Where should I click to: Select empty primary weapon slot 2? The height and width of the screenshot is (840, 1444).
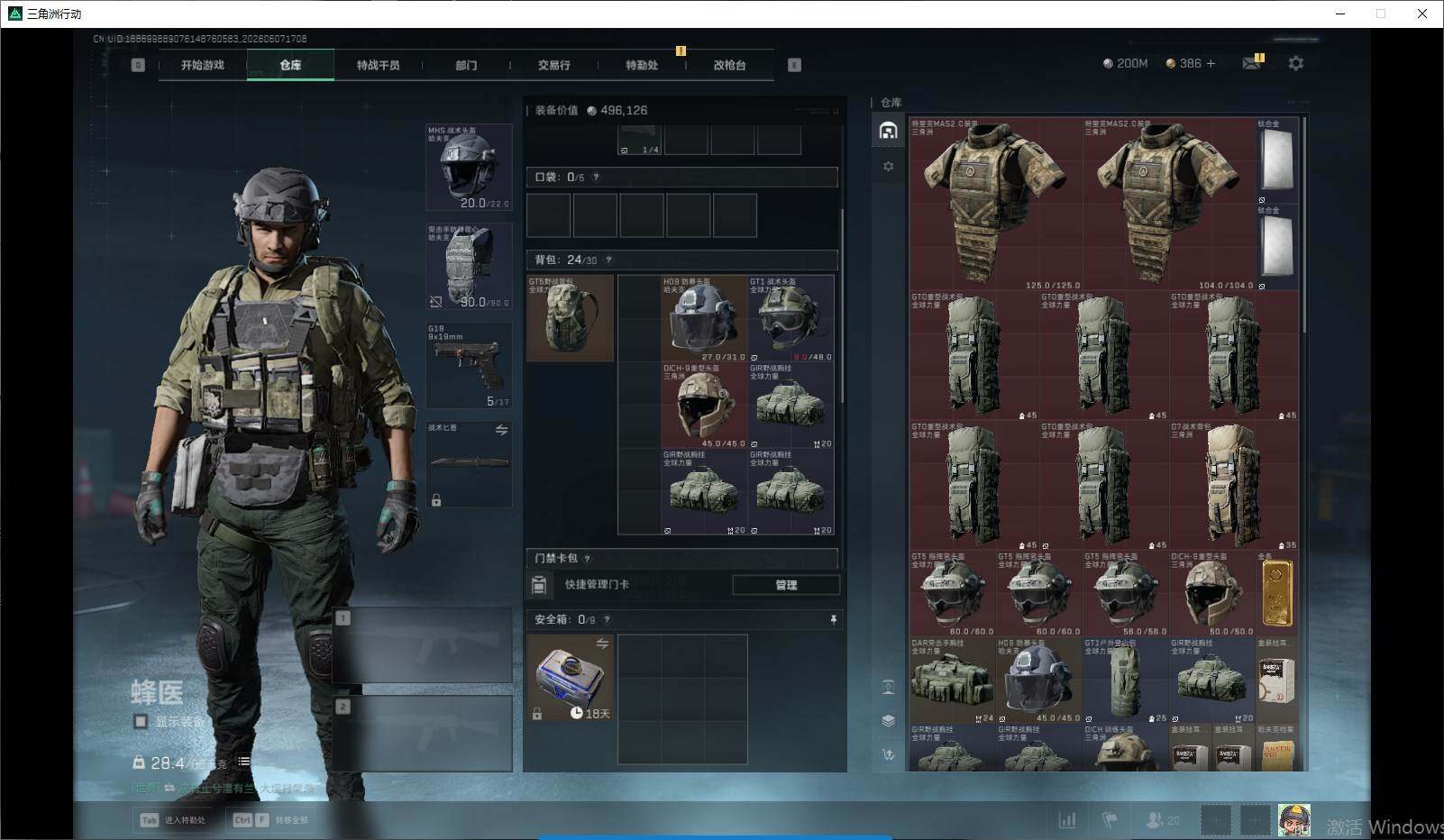423,733
